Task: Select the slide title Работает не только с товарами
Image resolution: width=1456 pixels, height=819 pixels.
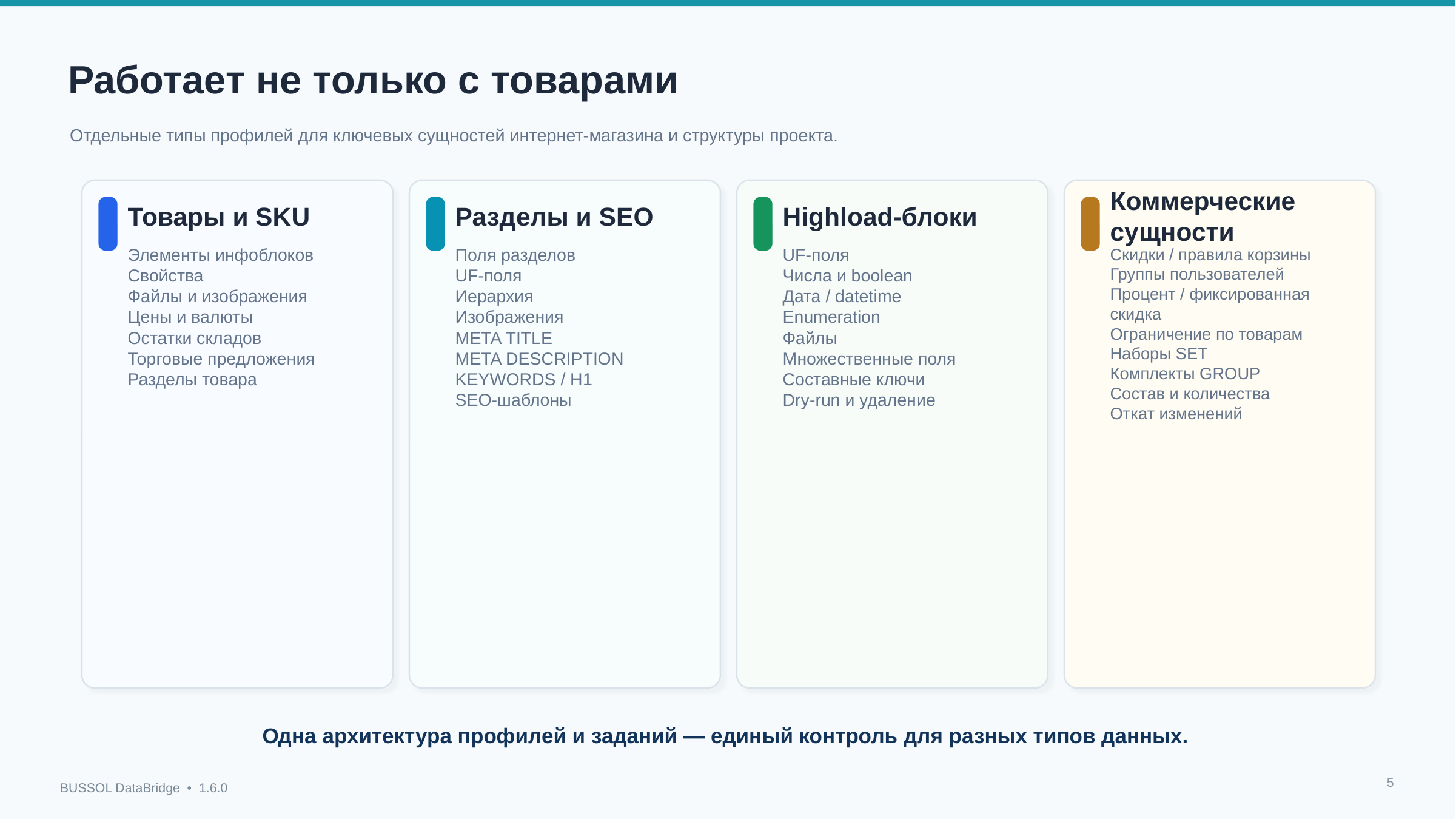Action: (x=372, y=80)
